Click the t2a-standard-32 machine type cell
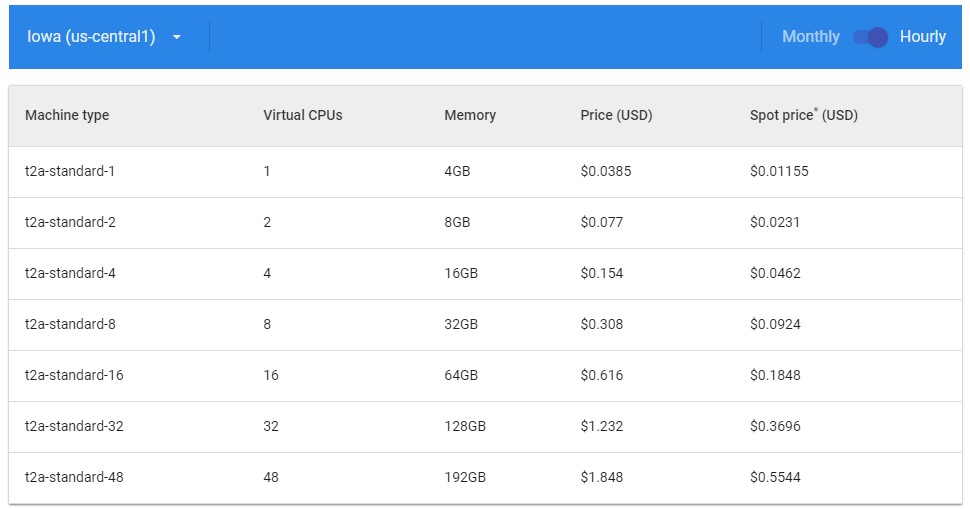Screen dimensions: 970x509 tap(74, 426)
